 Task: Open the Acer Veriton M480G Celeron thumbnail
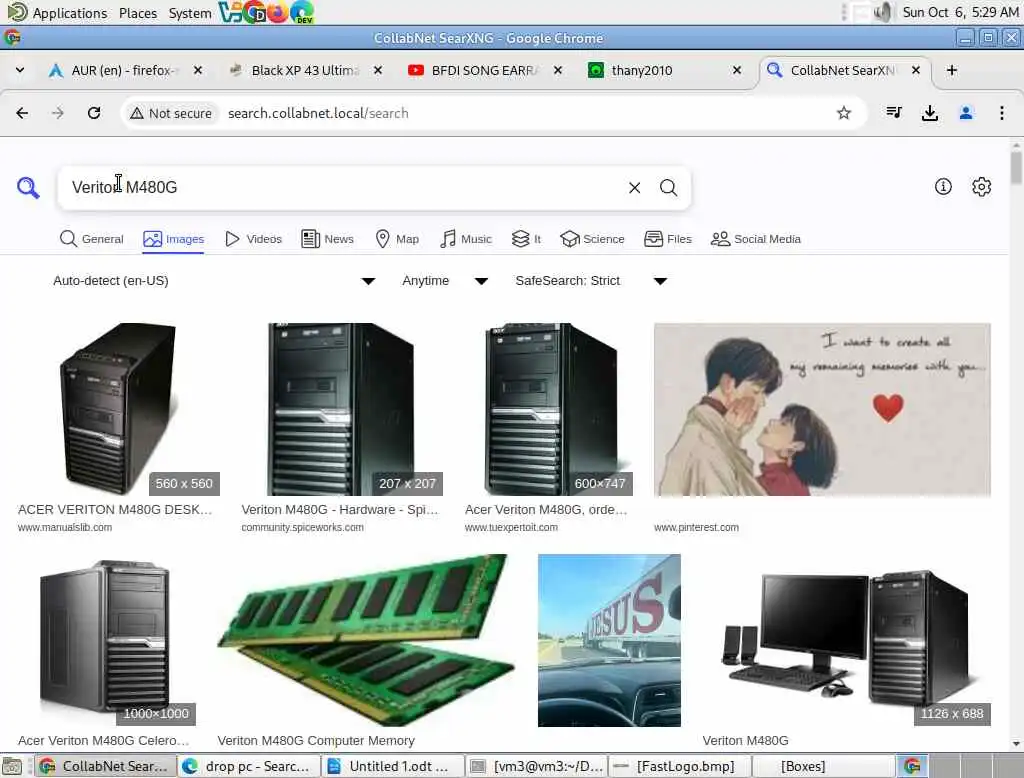(x=106, y=640)
